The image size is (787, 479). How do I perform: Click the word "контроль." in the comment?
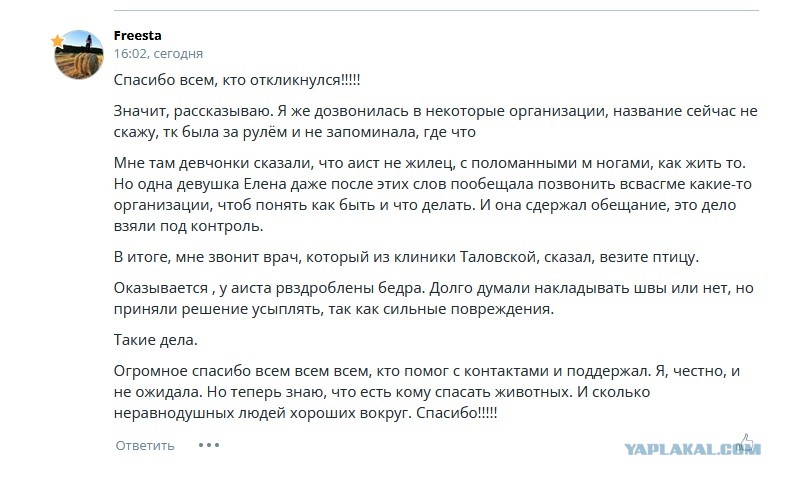pyautogui.click(x=227, y=226)
